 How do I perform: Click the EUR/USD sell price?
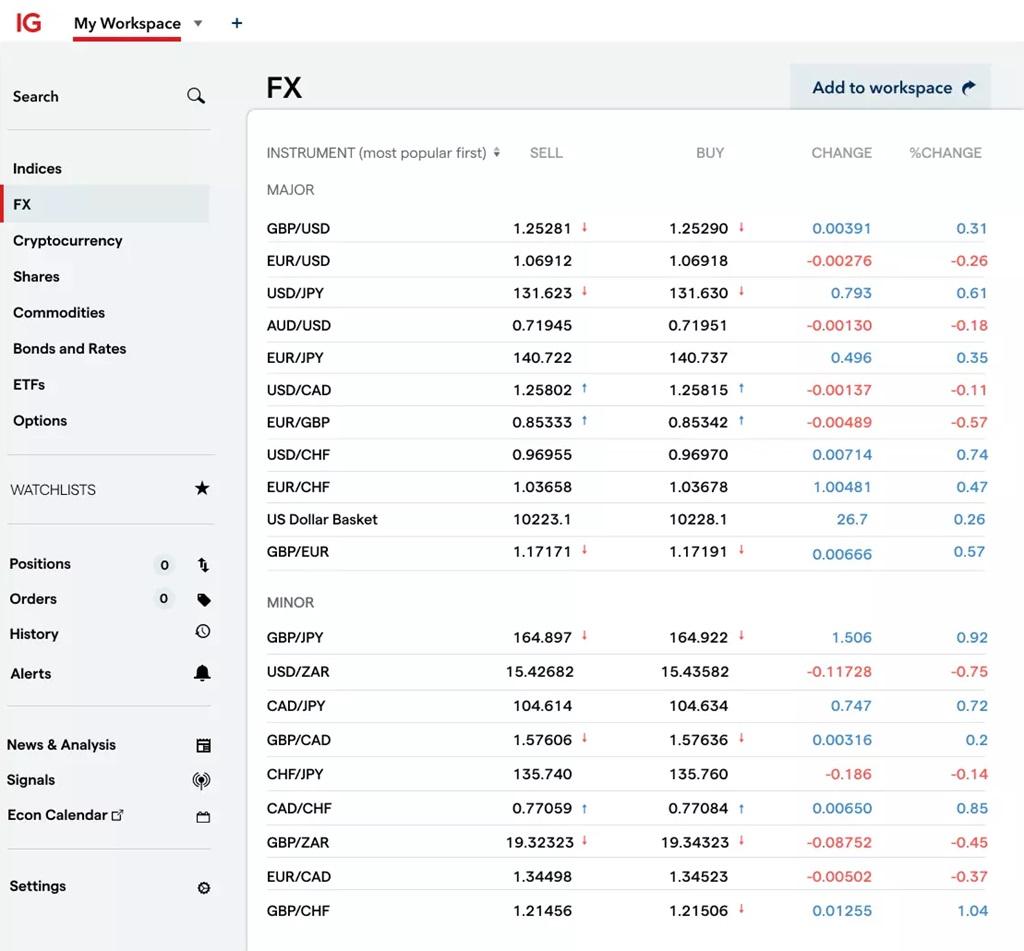click(542, 261)
